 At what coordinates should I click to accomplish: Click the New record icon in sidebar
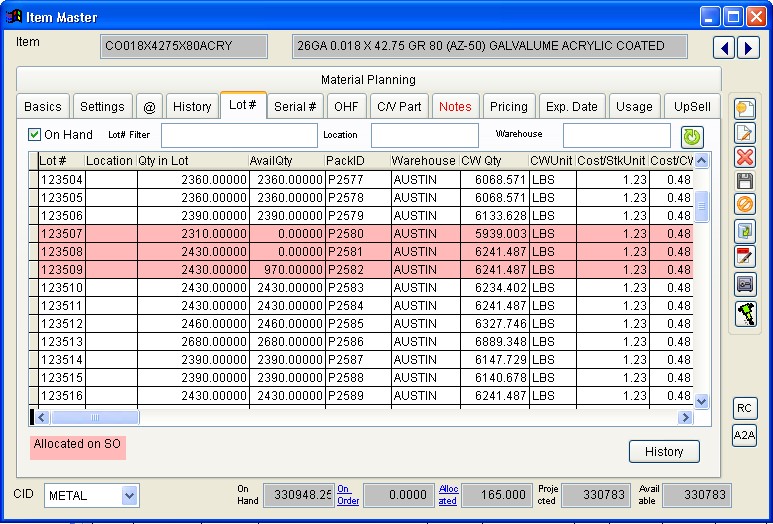[744, 109]
